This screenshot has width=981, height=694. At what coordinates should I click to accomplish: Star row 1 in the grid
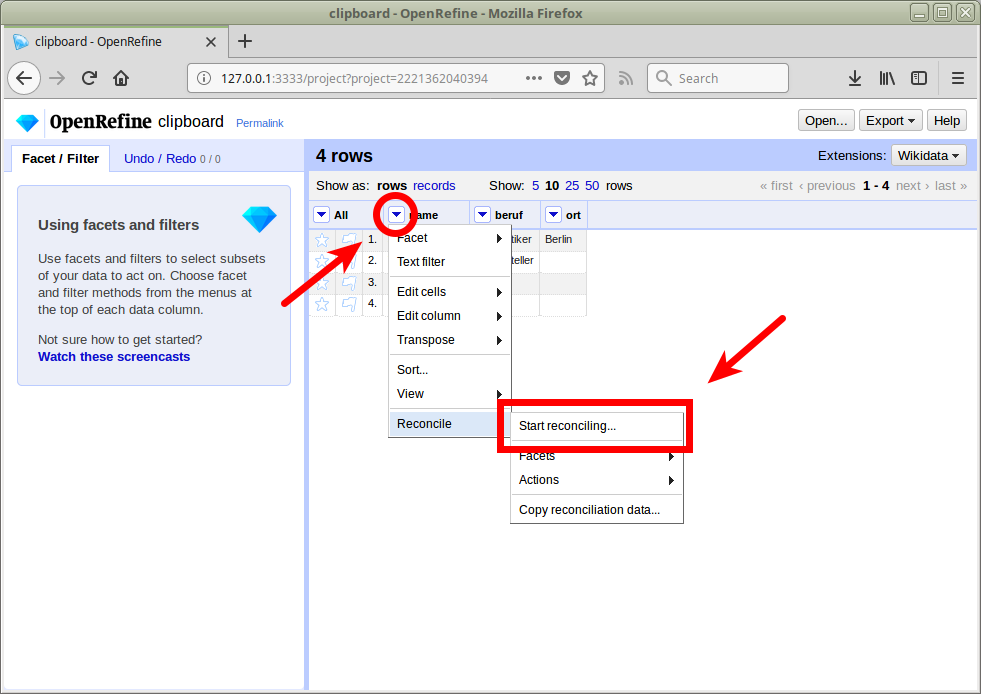322,240
